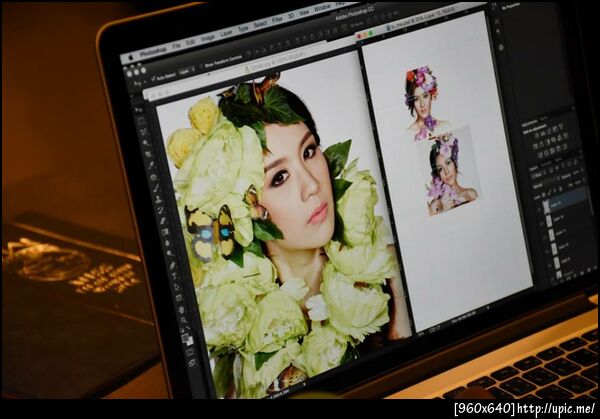Open the Window menu
The image size is (600, 419).
point(322,8)
